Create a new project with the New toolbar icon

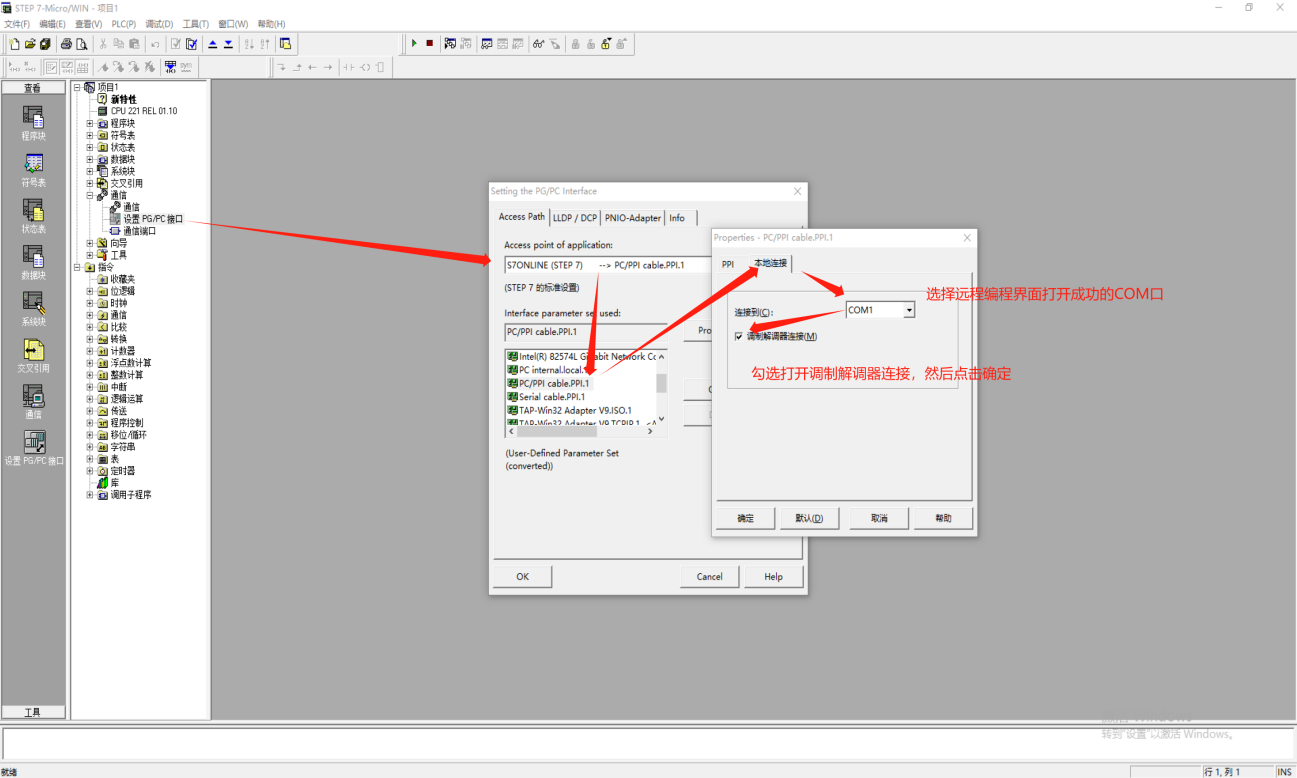point(14,44)
